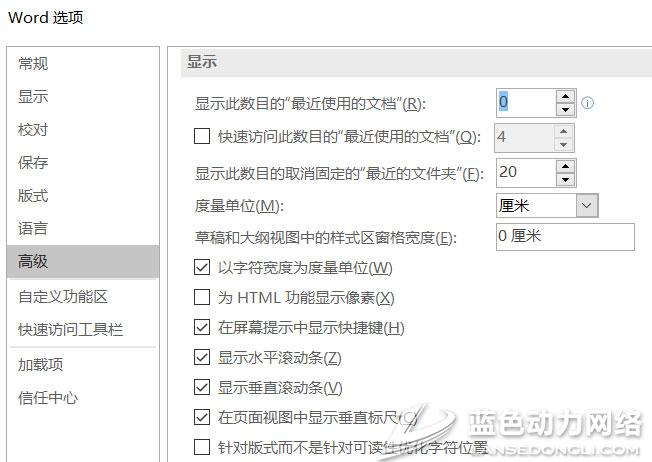Viewport: 652px width, 462px height.
Task: Toggle 显示水平滚动条 checkbox
Action: (202, 357)
